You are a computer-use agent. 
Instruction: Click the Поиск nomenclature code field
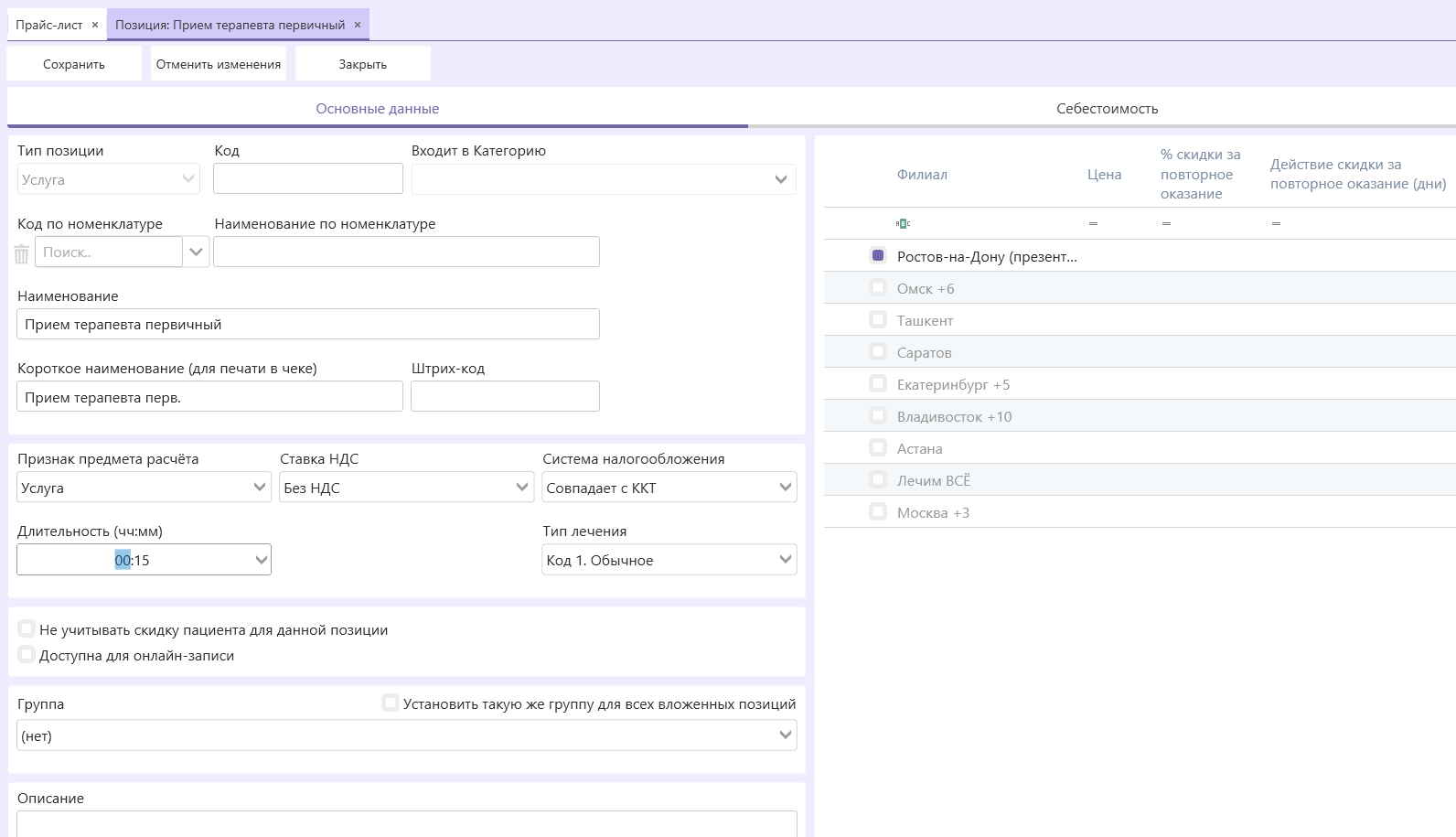[109, 252]
